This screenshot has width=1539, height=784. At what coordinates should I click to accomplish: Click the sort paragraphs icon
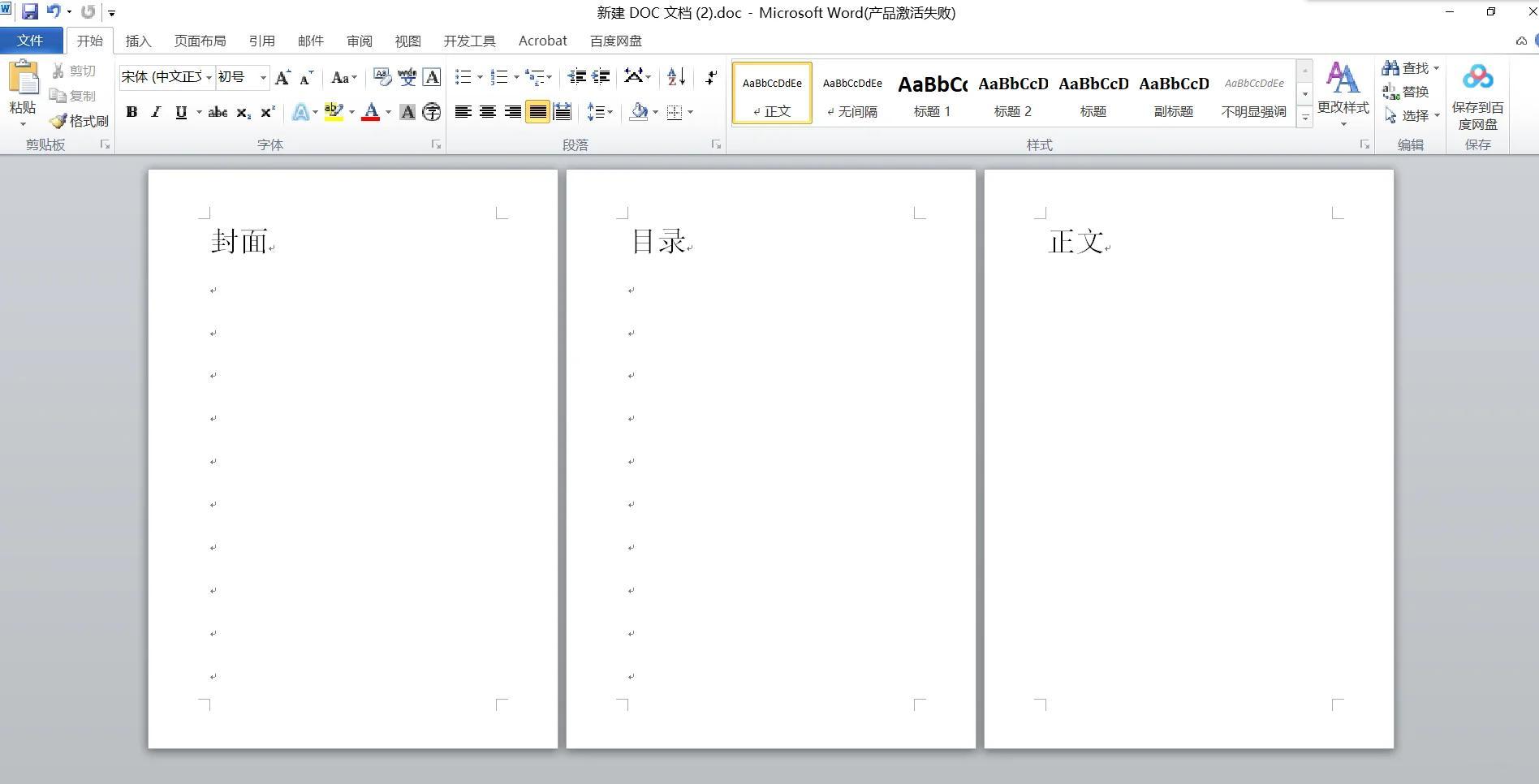[672, 76]
